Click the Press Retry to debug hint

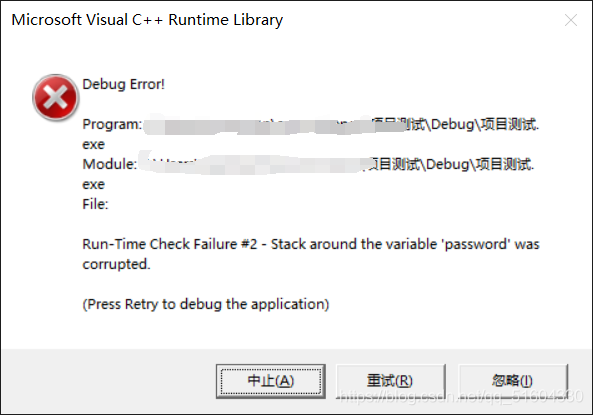[x=206, y=305]
